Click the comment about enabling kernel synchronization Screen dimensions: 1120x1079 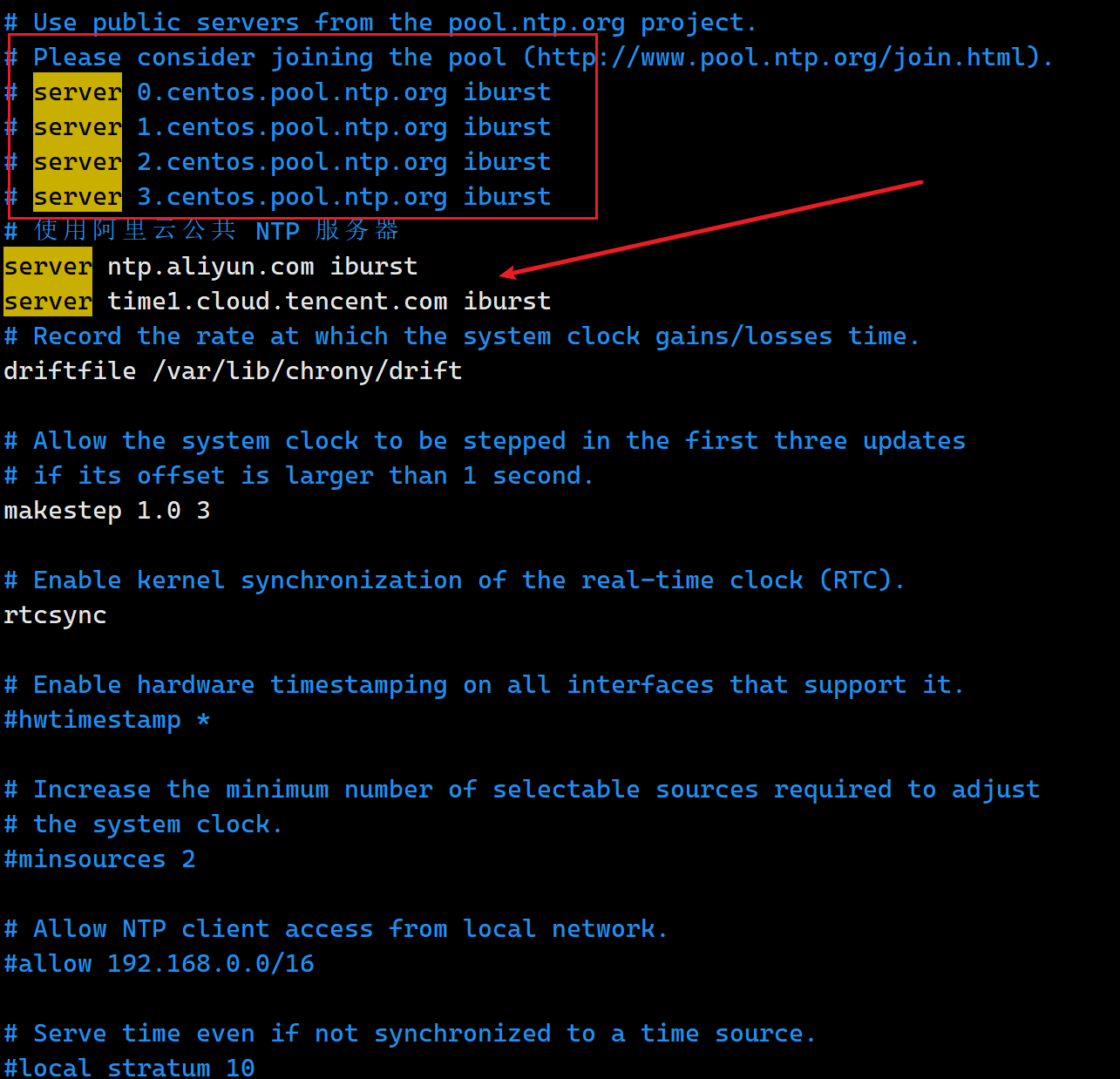pyautogui.click(x=453, y=580)
